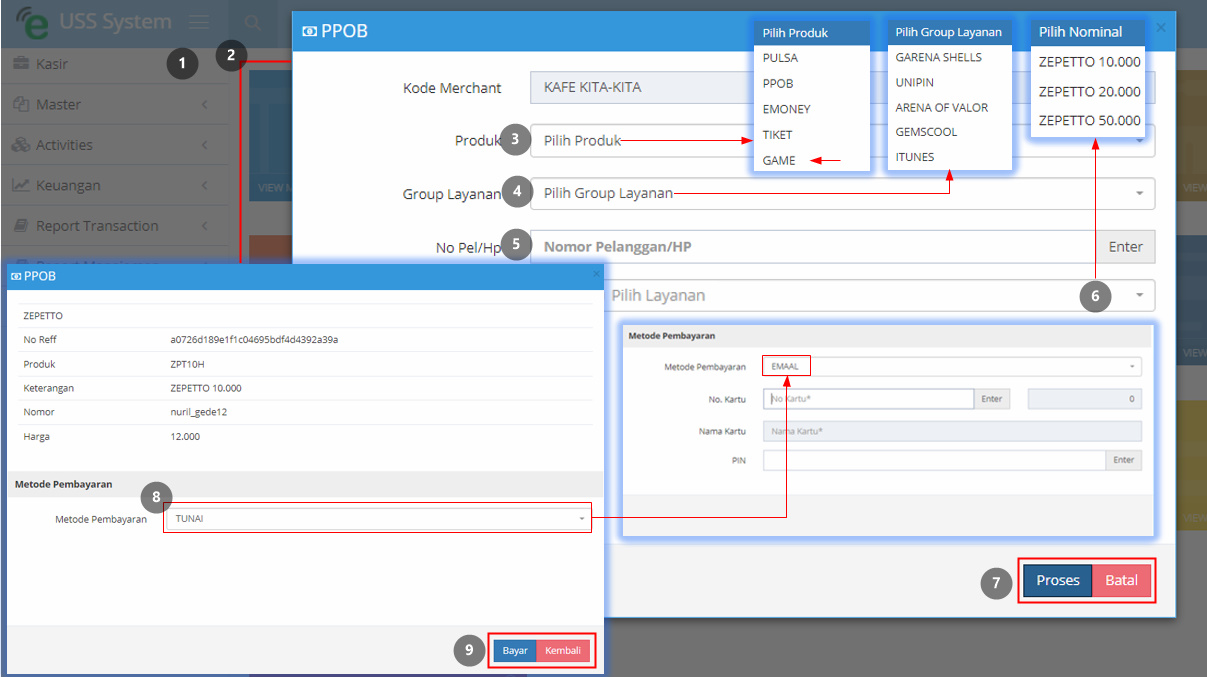Viewport: 1207px width, 677px height.
Task: Select GAME from product list
Action: tap(780, 160)
